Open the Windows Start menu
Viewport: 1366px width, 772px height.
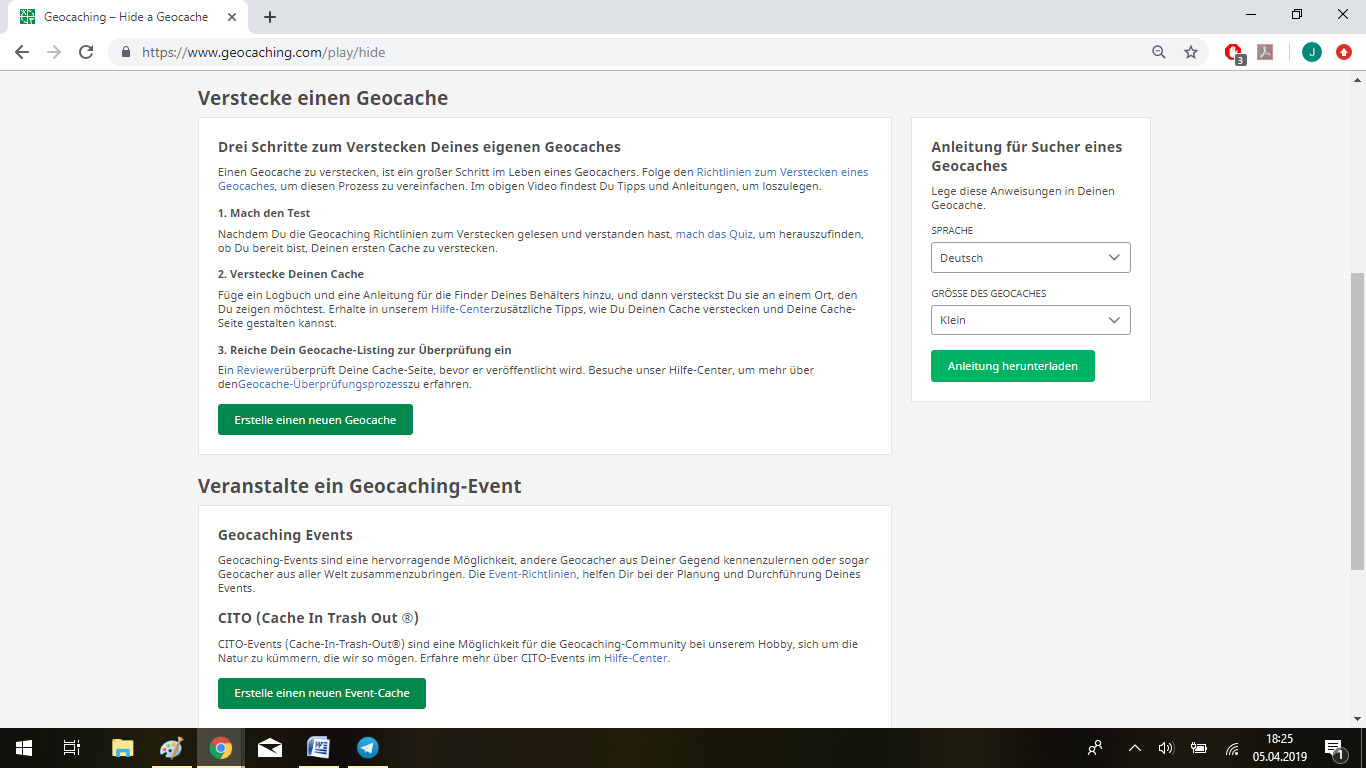point(24,748)
